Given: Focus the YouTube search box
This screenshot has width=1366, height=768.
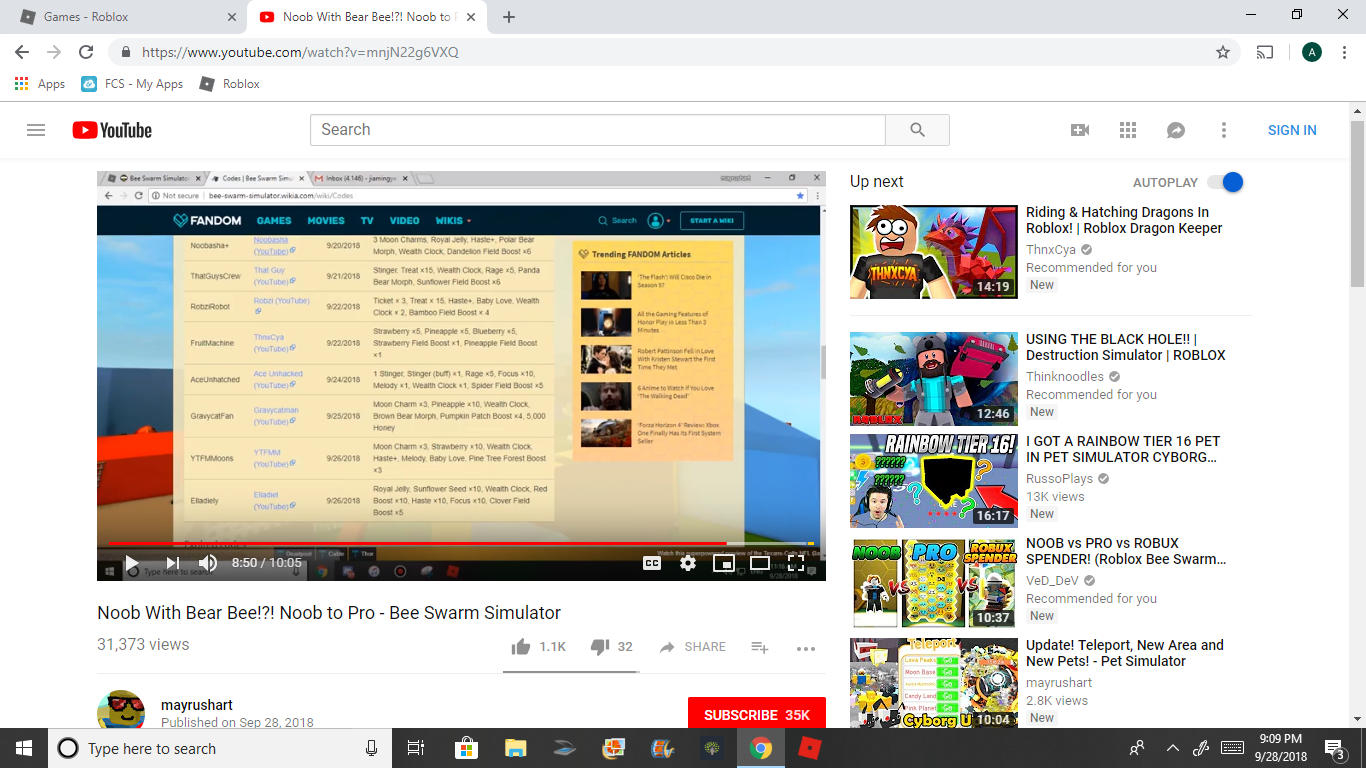Looking at the screenshot, I should pos(598,130).
